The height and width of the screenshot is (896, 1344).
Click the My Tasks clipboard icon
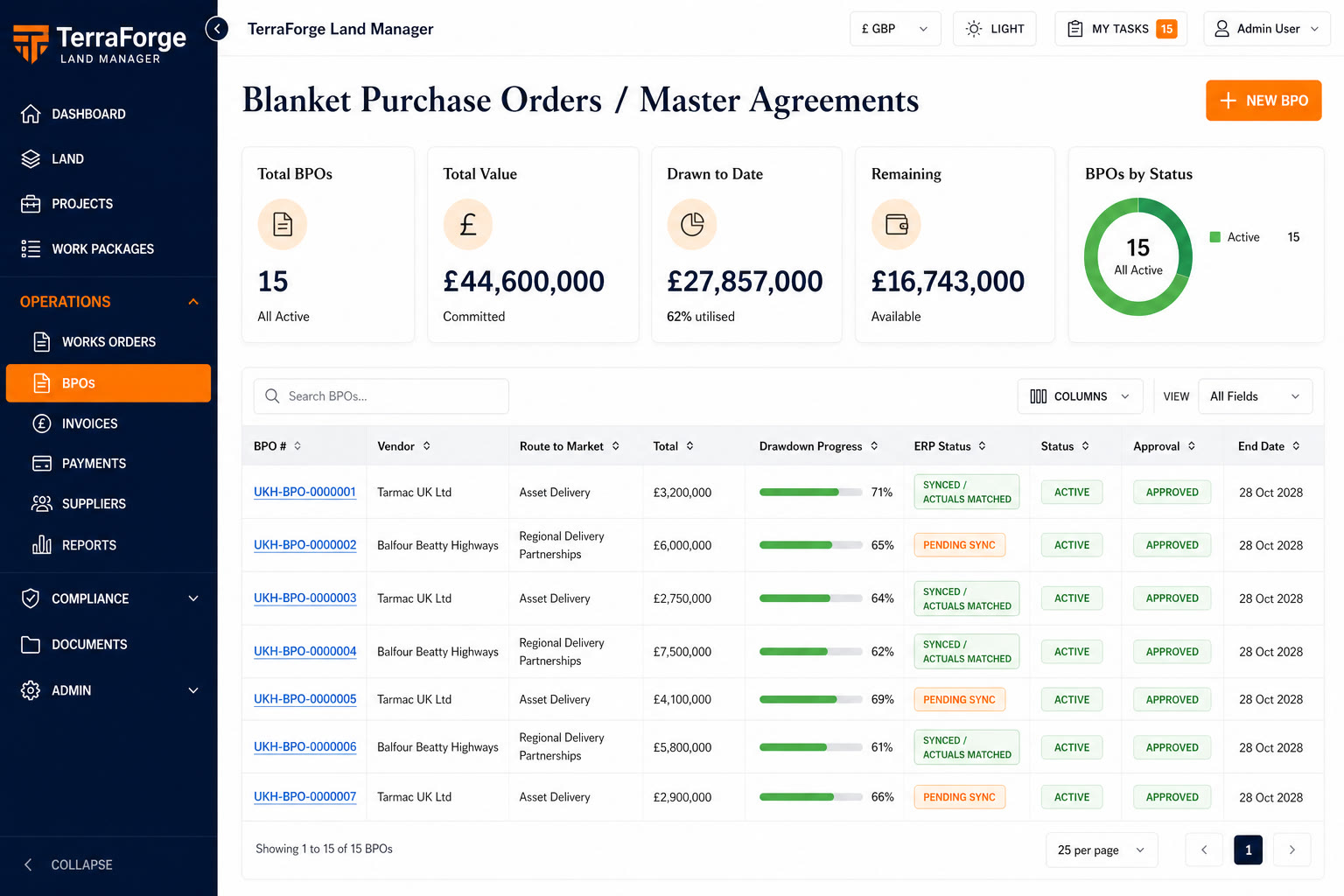1075,29
